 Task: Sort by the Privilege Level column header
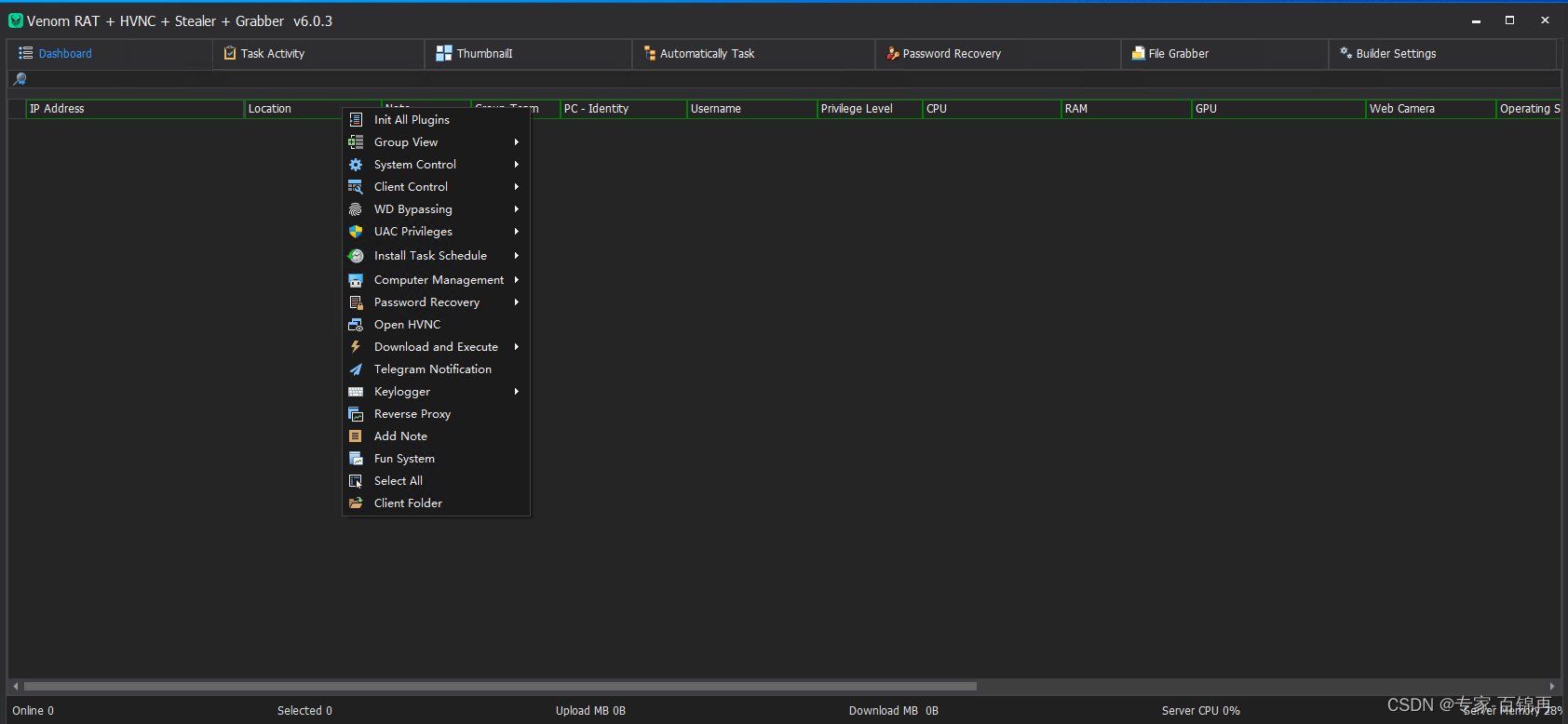pos(870,109)
